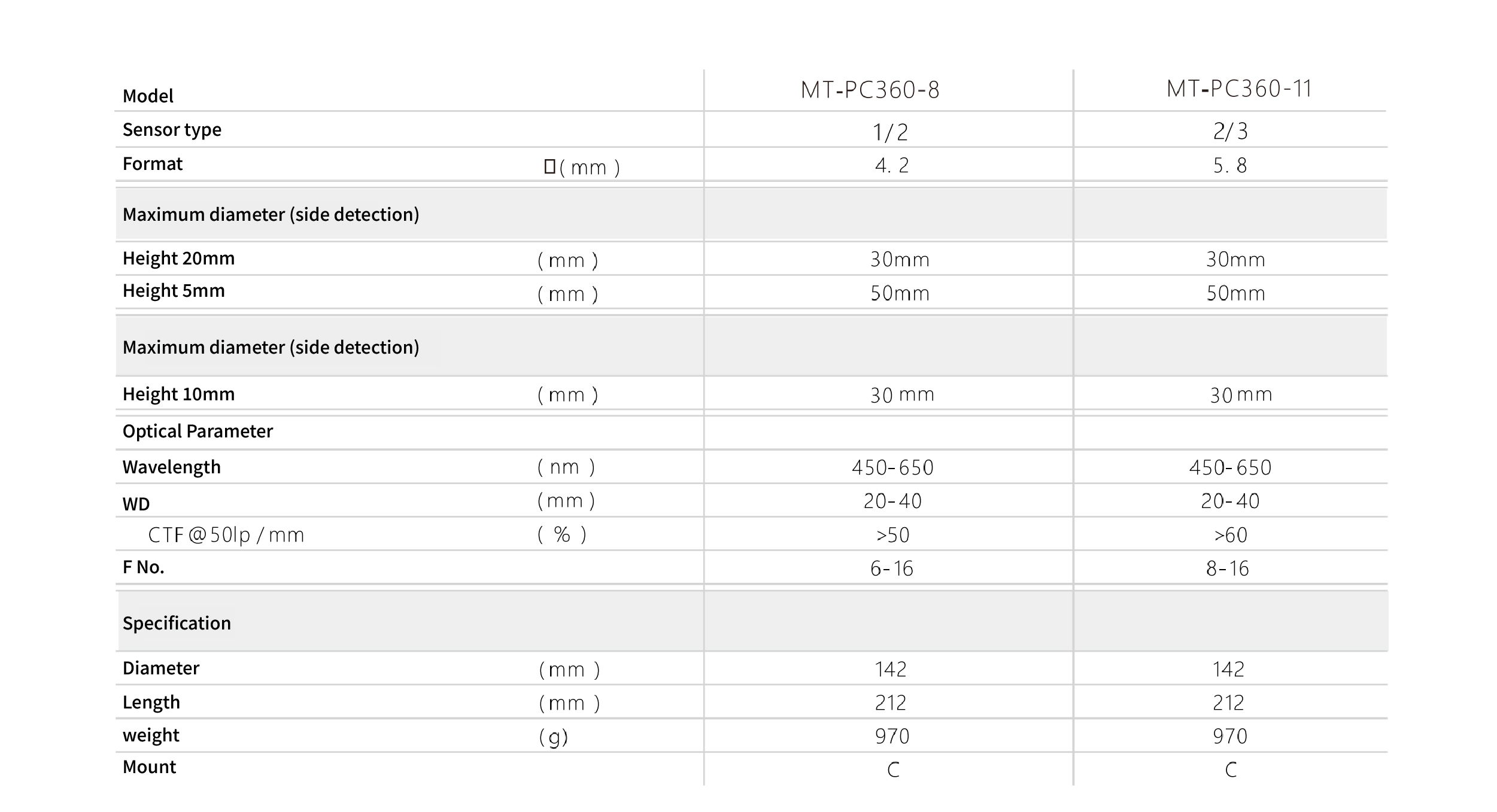Click the Height 20mm row label
The height and width of the screenshot is (812, 1497).
pyautogui.click(x=178, y=258)
